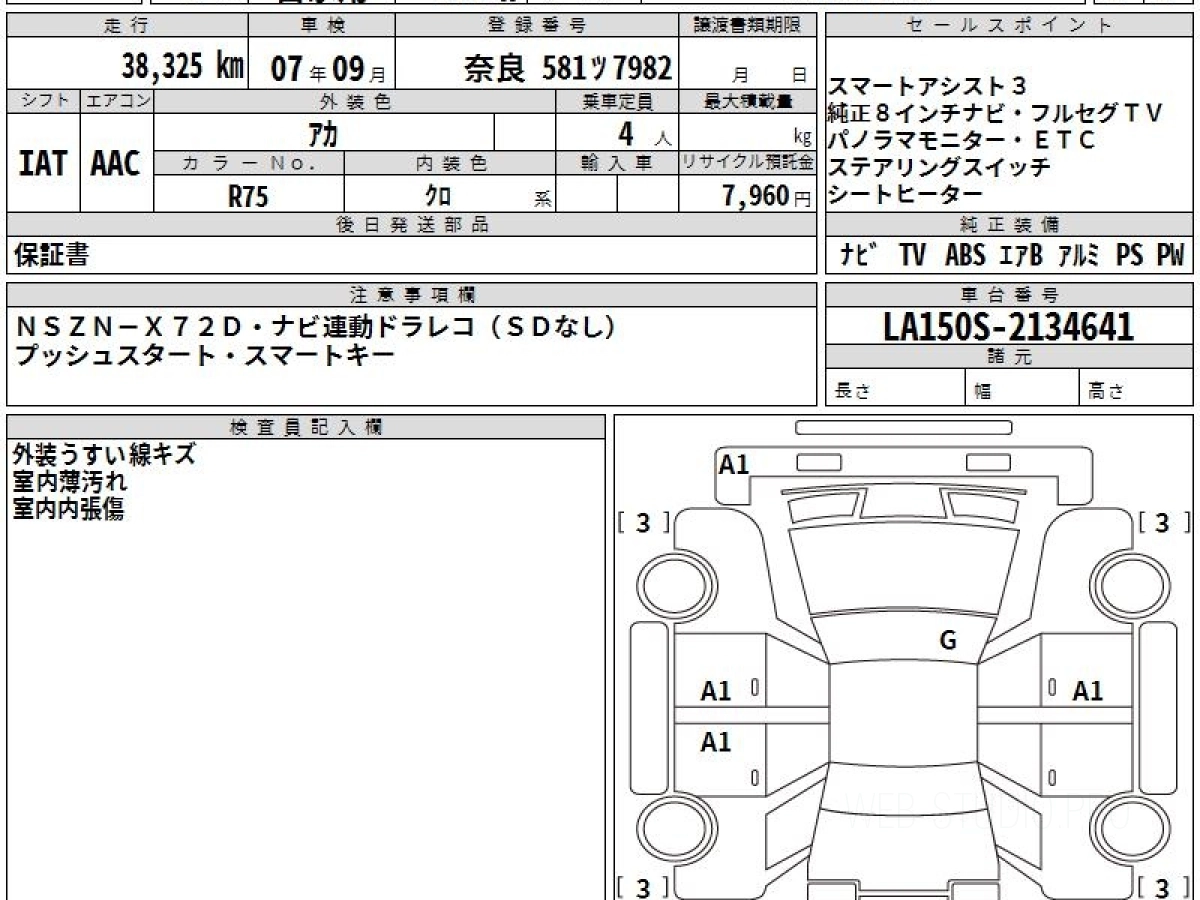Click the アルミ equipment label

pyautogui.click(x=1078, y=256)
